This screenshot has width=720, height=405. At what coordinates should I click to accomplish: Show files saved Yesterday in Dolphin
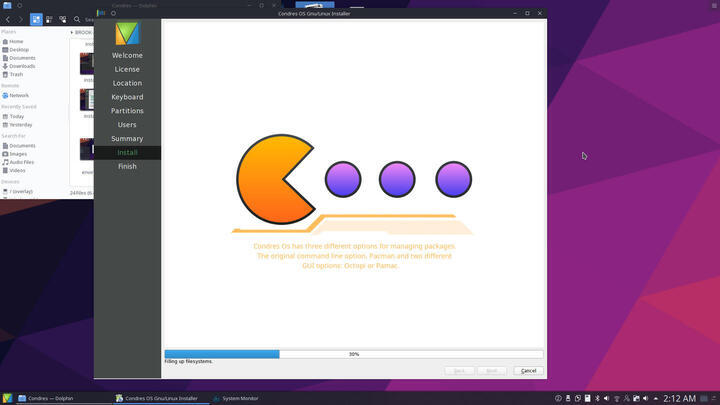pyautogui.click(x=17, y=125)
